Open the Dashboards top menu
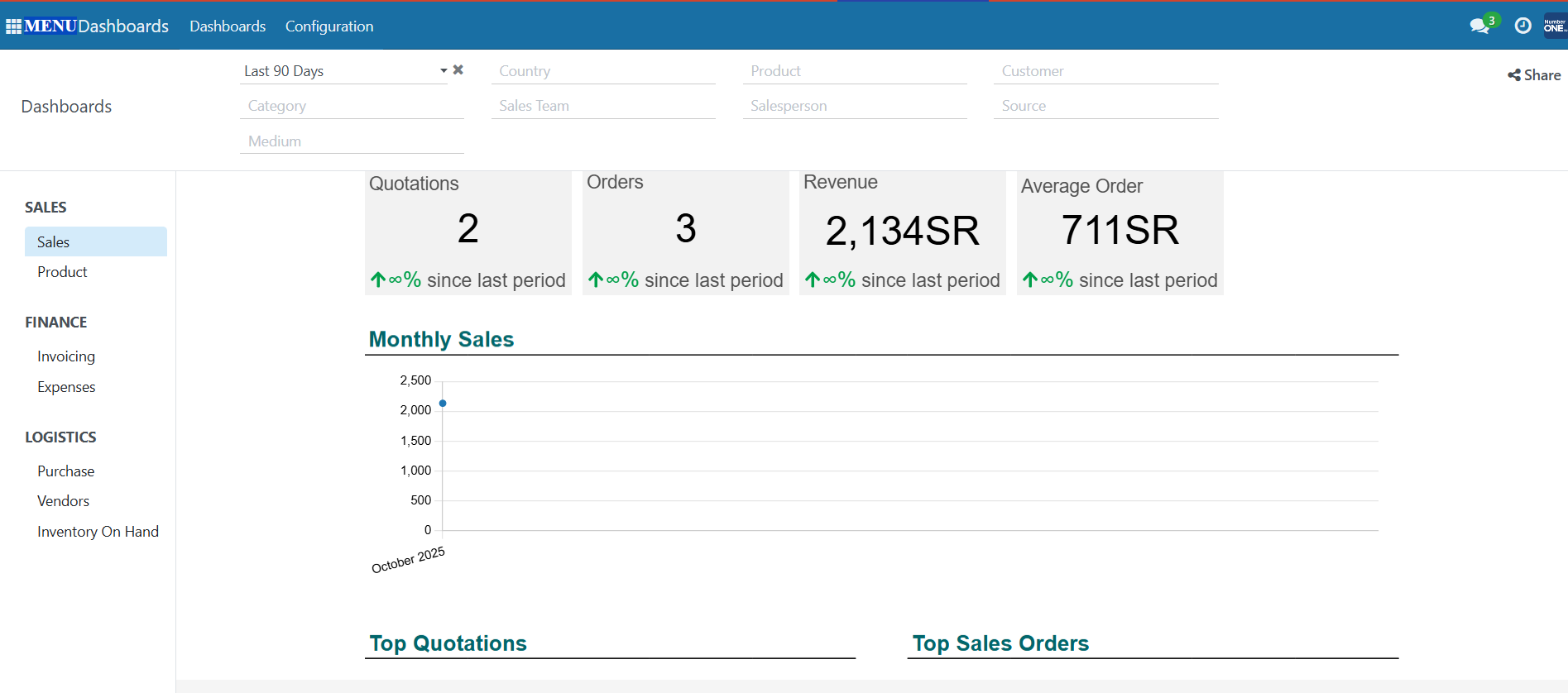Viewport: 1568px width, 693px height. (x=228, y=26)
